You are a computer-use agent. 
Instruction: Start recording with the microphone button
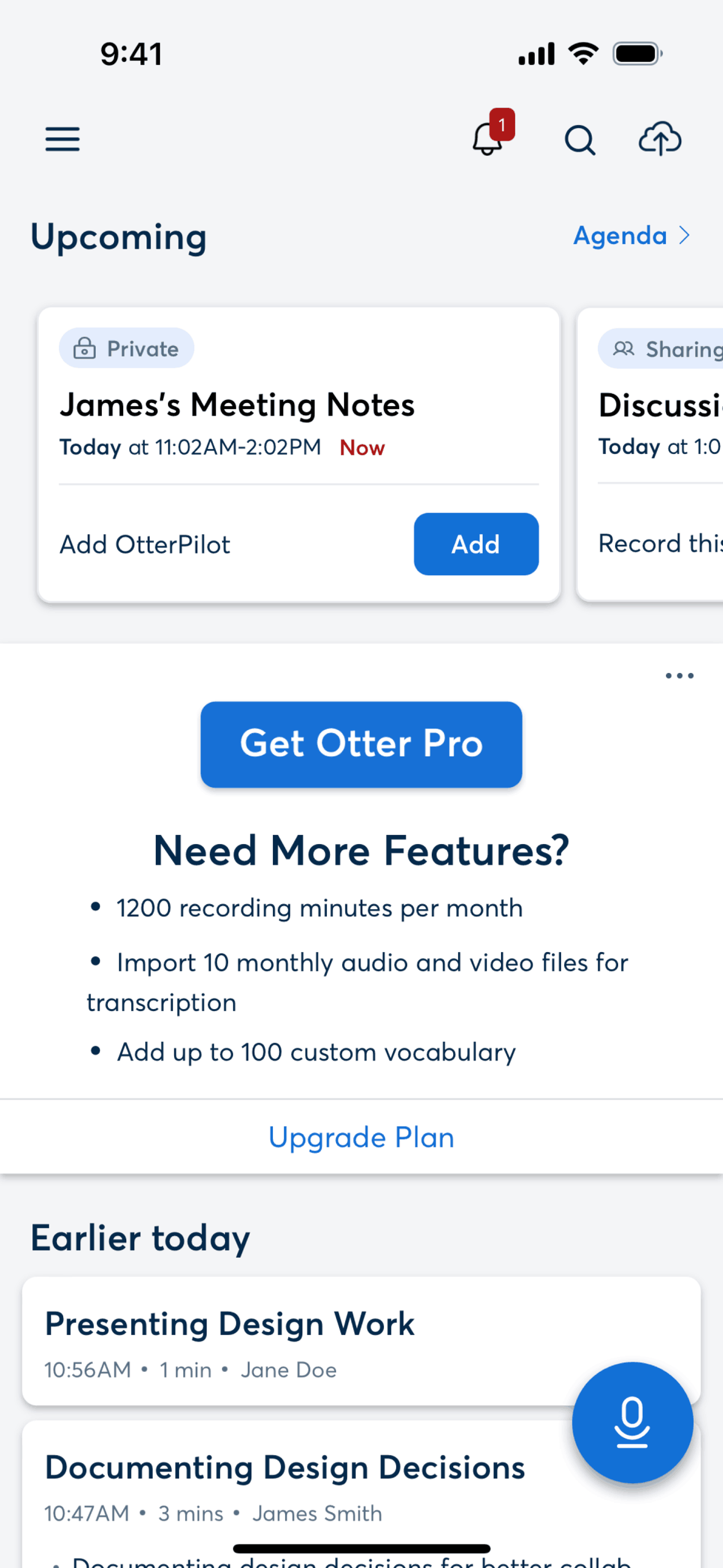point(632,1422)
